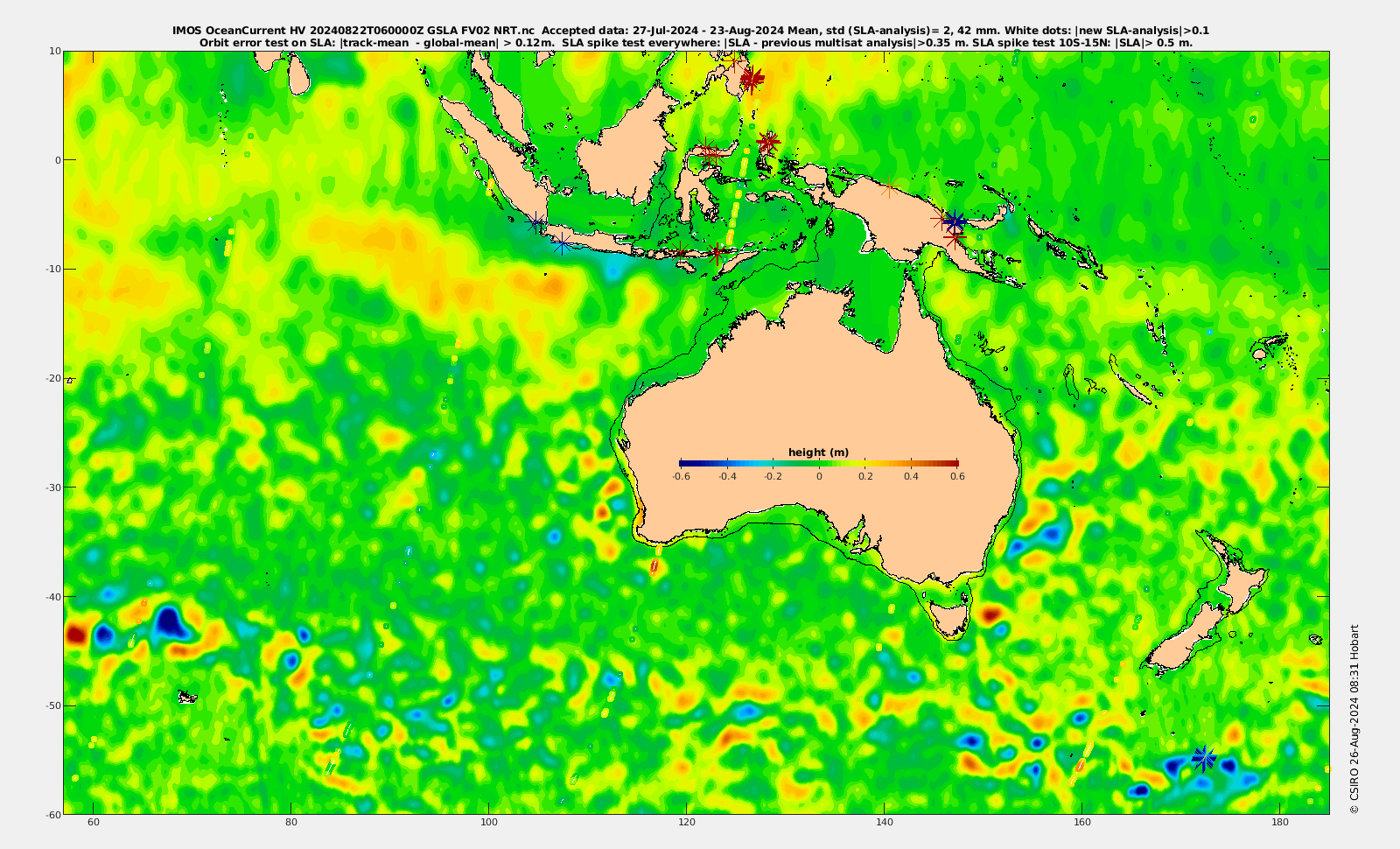1400x849 pixels.
Task: Click the title line starting 'IMOS OceanCurrent HV'
Action: click(x=691, y=31)
